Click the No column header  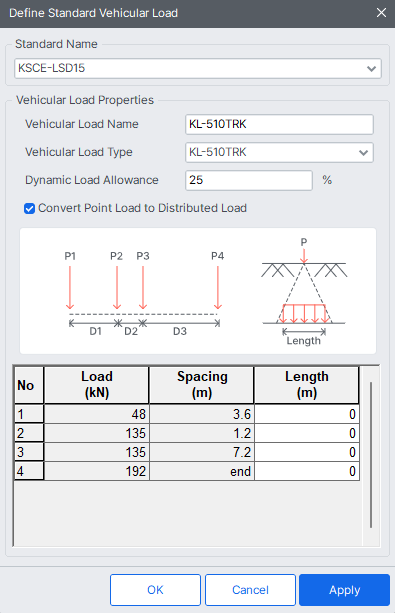[29, 385]
